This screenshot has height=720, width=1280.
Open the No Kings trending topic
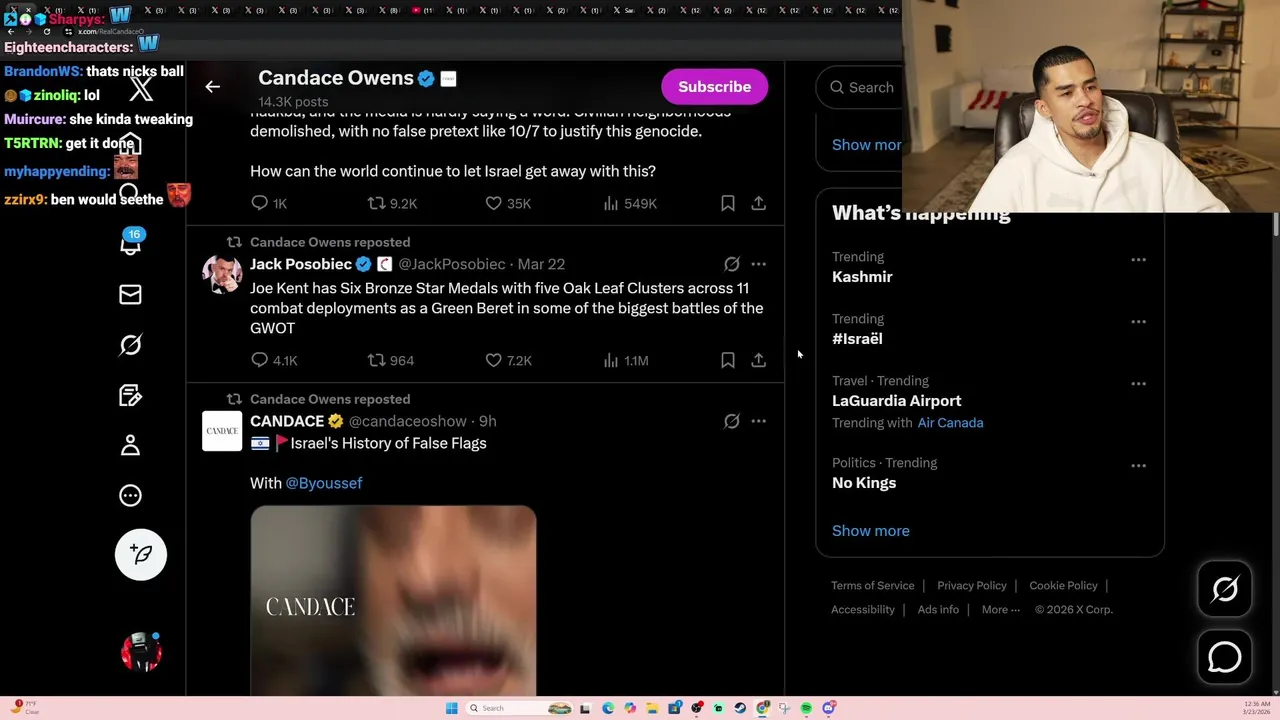point(864,483)
